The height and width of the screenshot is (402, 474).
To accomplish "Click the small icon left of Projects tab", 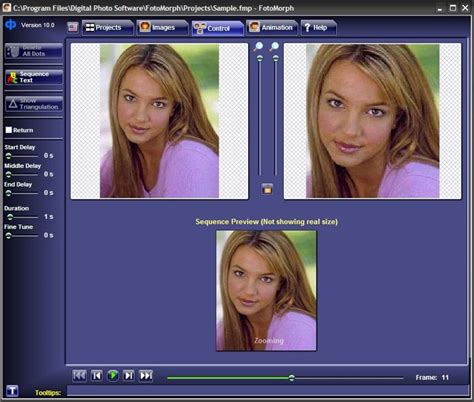I will pyautogui.click(x=73, y=27).
